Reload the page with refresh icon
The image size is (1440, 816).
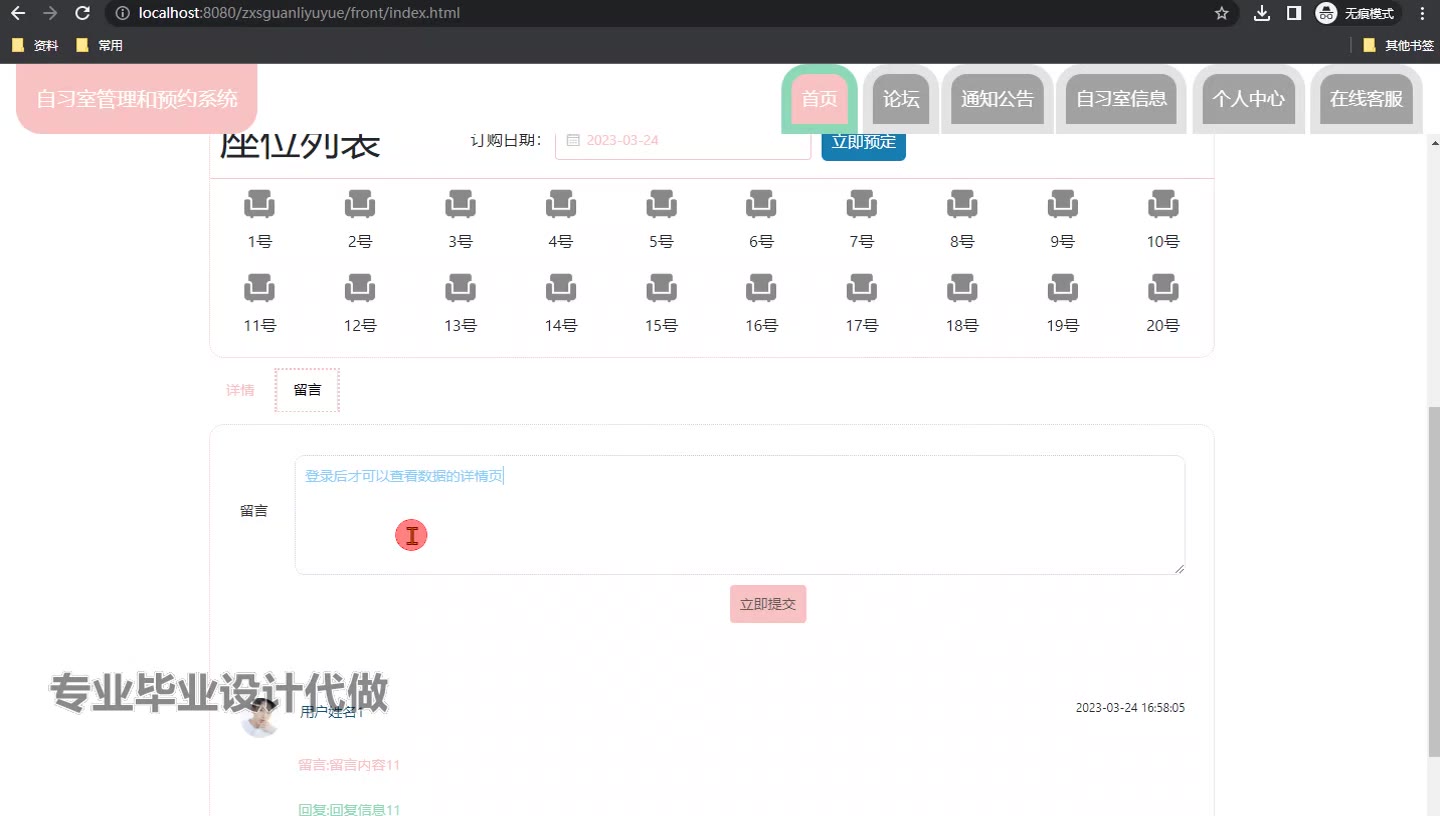tap(82, 14)
